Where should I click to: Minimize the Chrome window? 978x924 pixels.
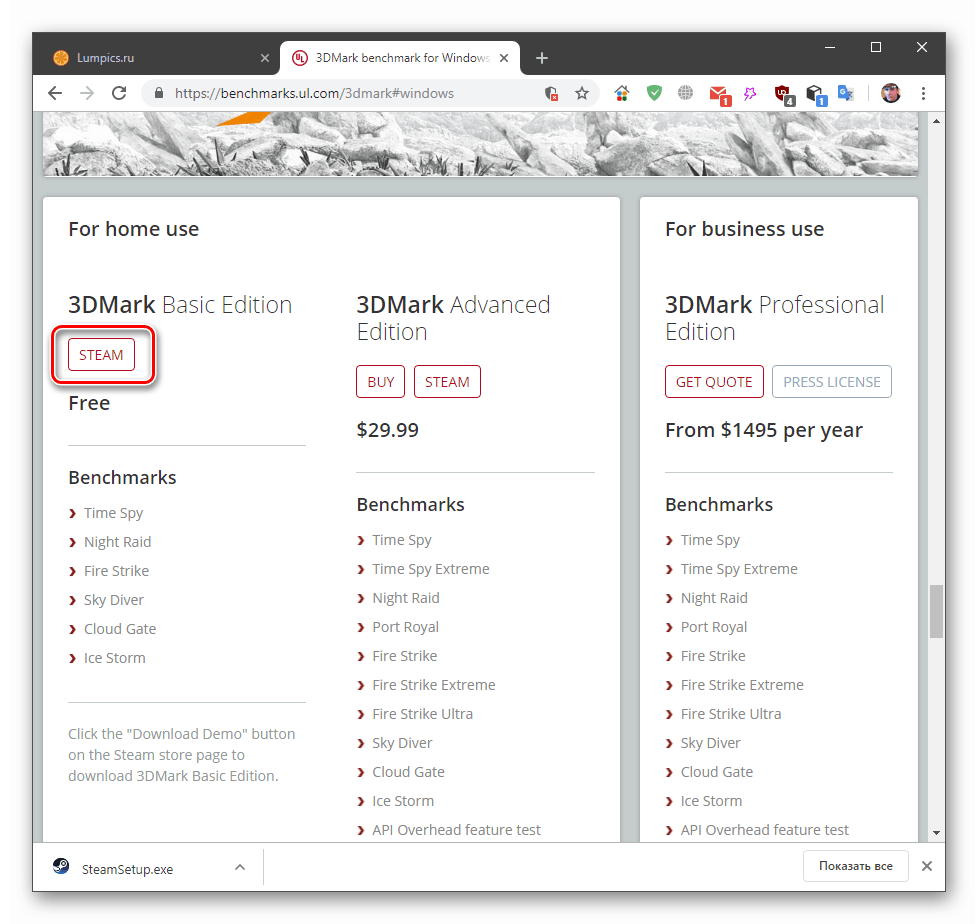(830, 47)
